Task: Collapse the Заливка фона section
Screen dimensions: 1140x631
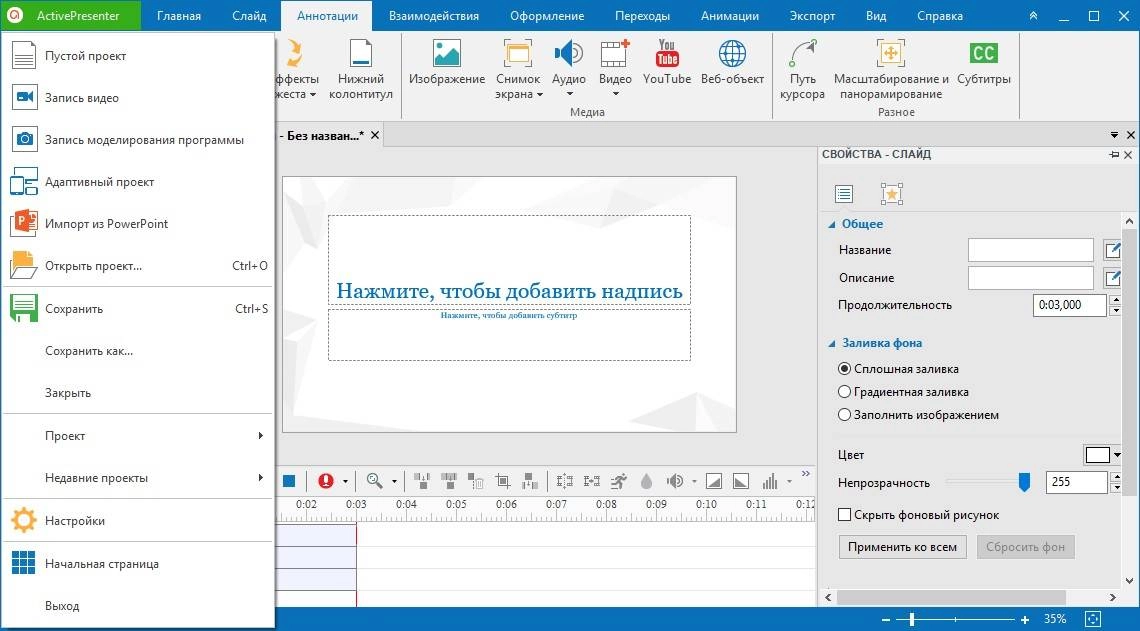Action: [x=832, y=343]
